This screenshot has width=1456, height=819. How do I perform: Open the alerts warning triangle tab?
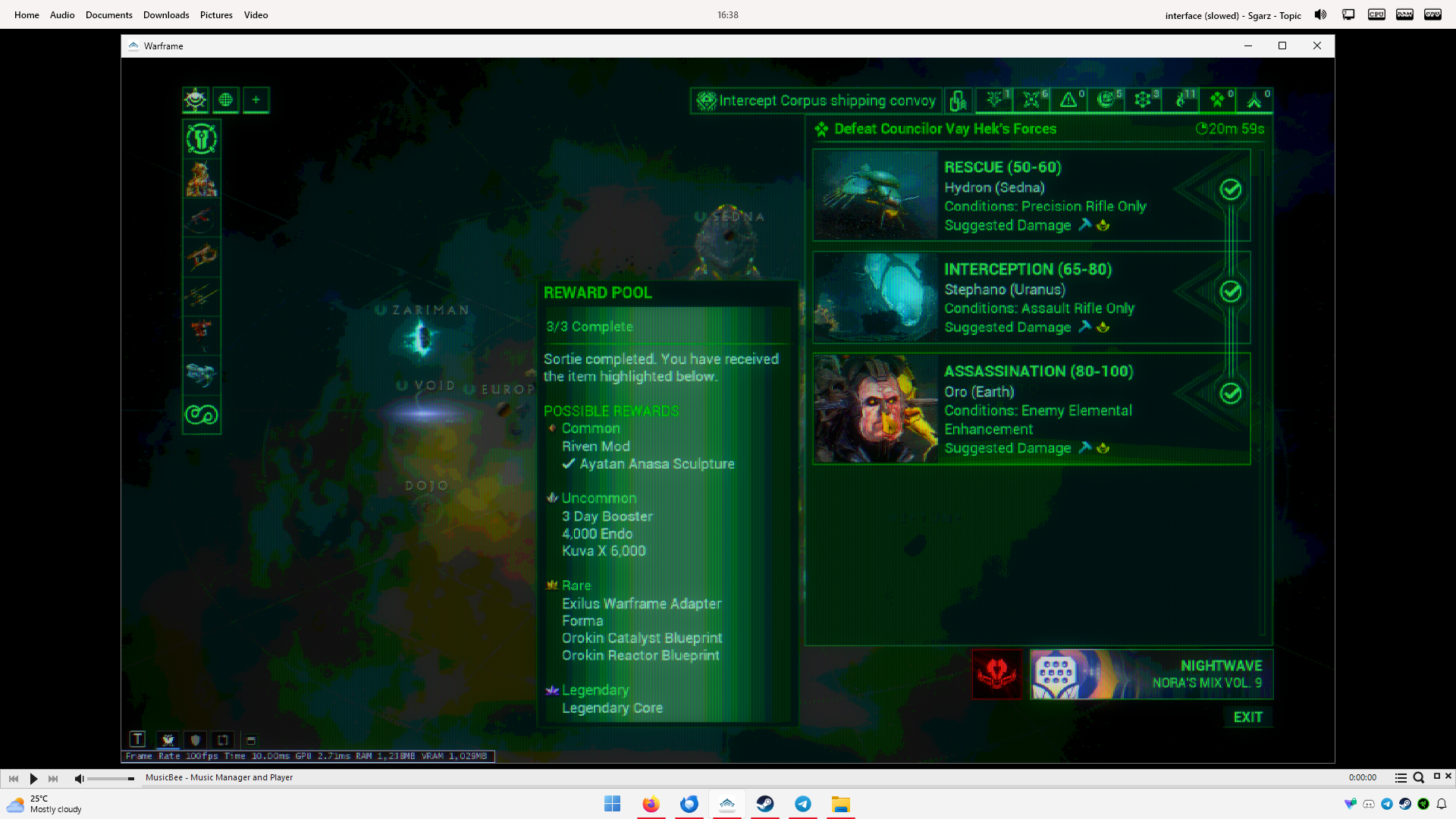click(x=1068, y=99)
